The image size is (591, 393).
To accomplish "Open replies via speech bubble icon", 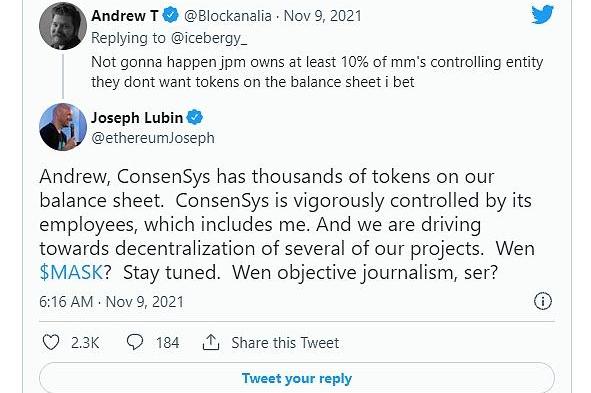I will 135,342.
